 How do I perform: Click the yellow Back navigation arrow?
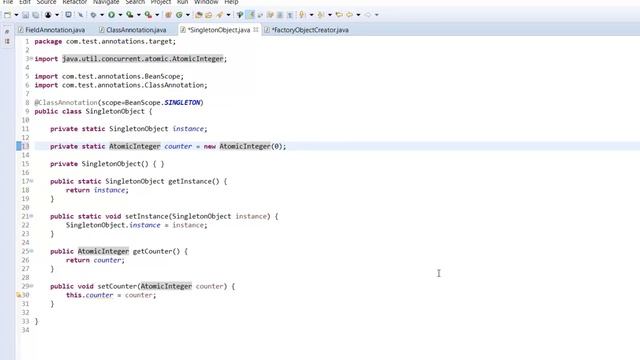point(349,15)
